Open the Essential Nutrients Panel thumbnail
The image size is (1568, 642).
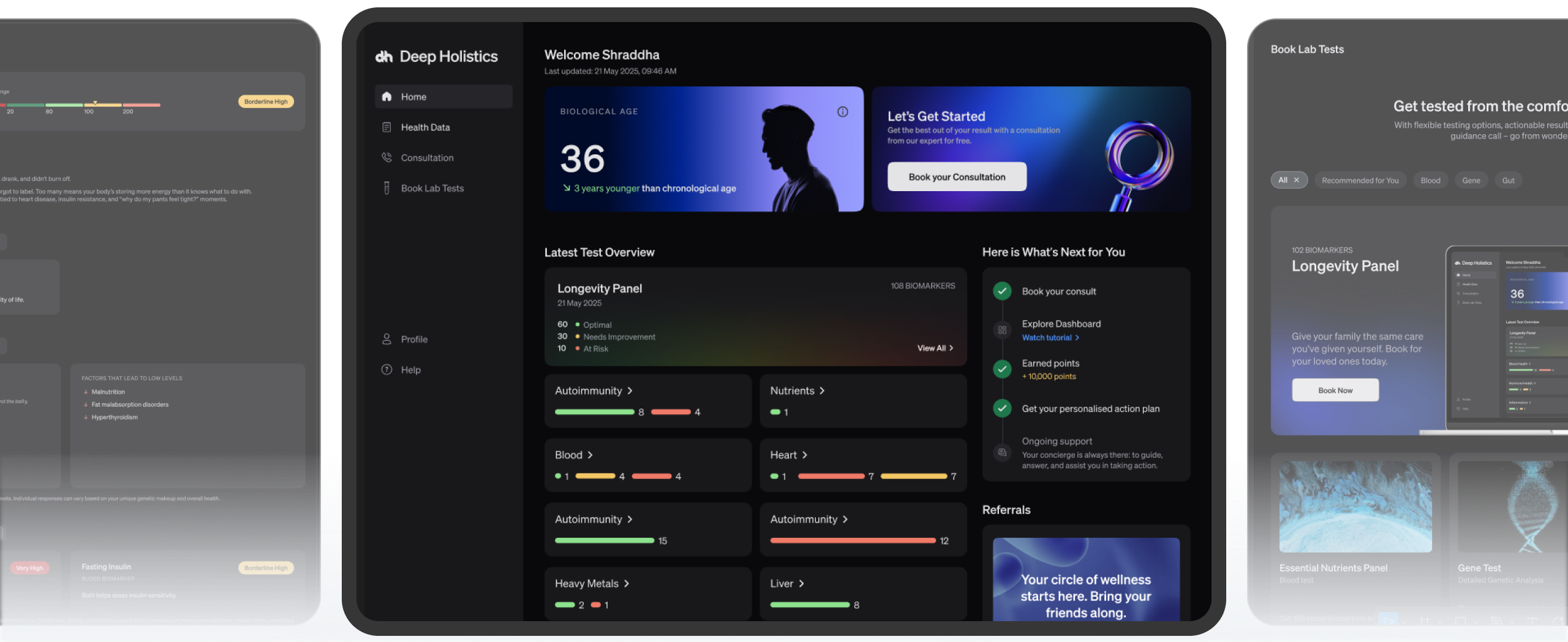pos(1355,507)
